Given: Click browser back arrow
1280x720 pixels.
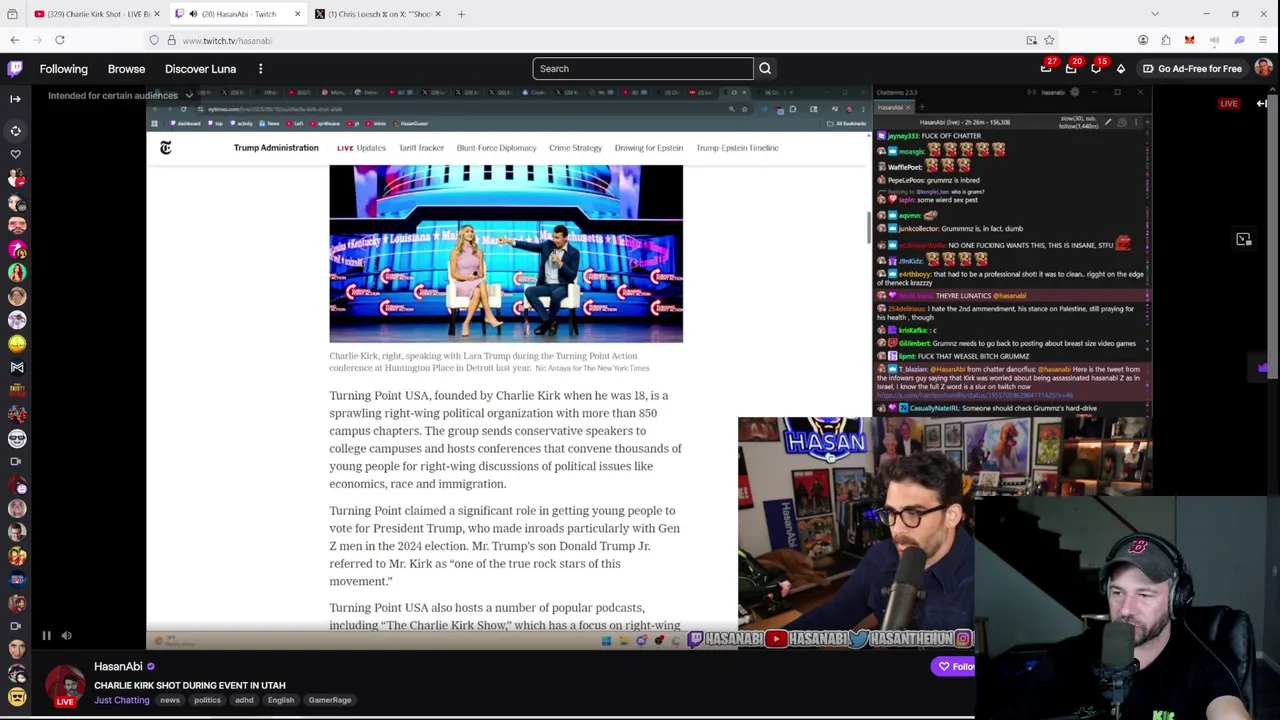Looking at the screenshot, I should pyautogui.click(x=15, y=40).
